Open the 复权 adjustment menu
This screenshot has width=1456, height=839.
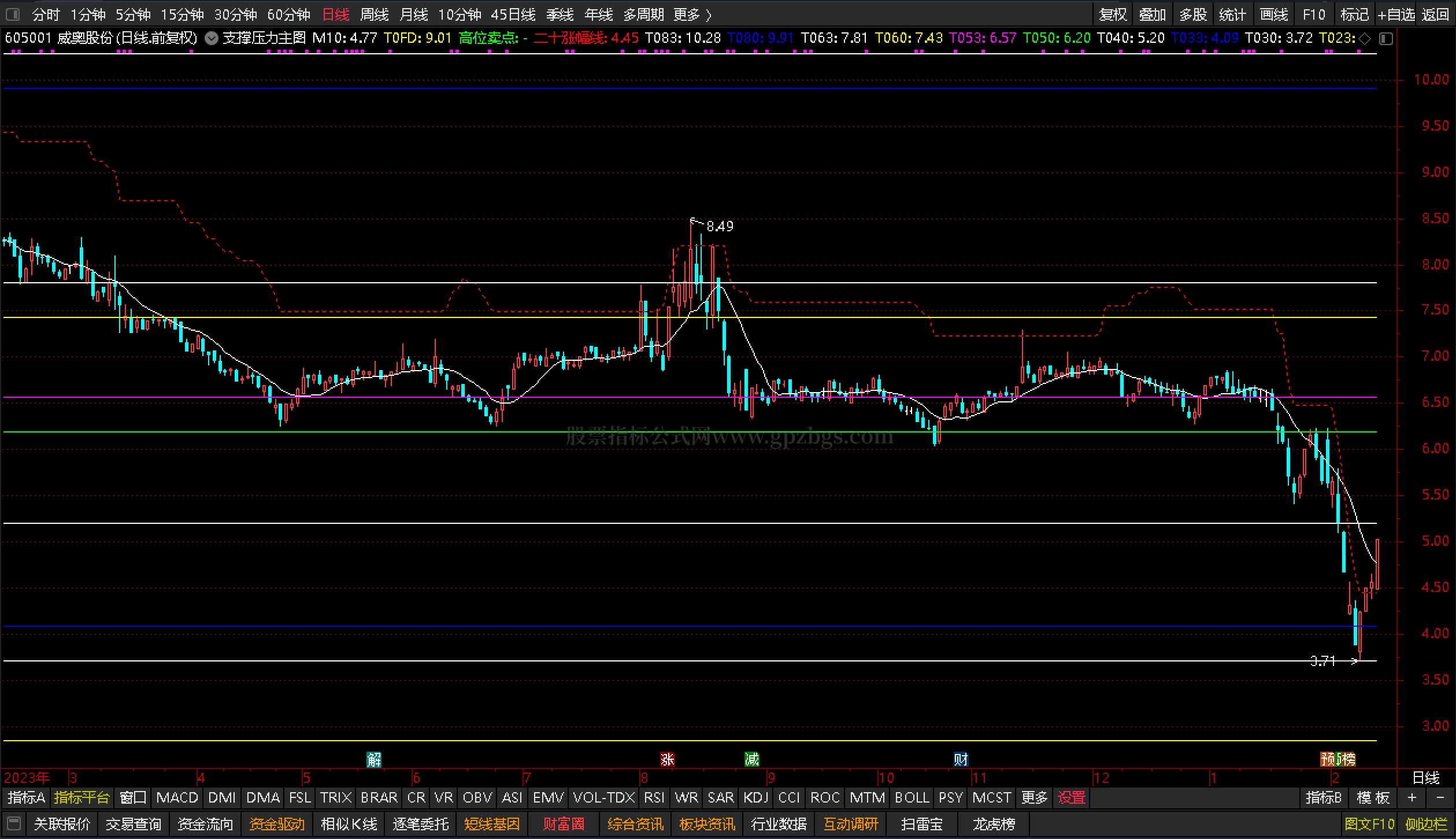[x=1113, y=14]
